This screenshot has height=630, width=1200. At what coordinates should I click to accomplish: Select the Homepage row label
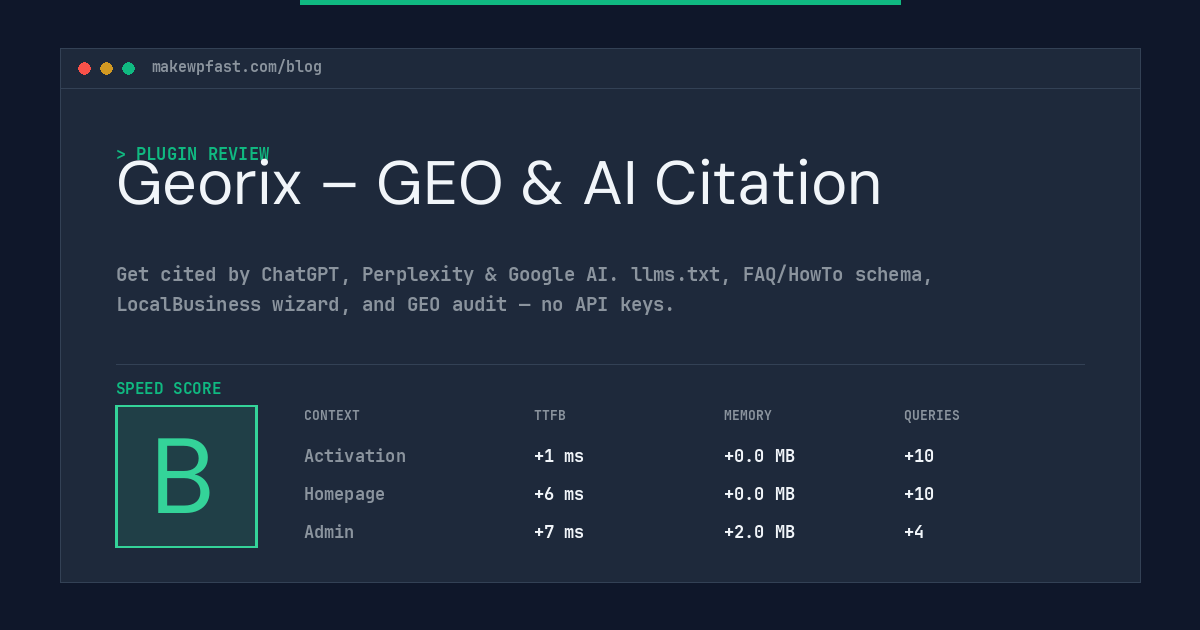pyautogui.click(x=344, y=494)
